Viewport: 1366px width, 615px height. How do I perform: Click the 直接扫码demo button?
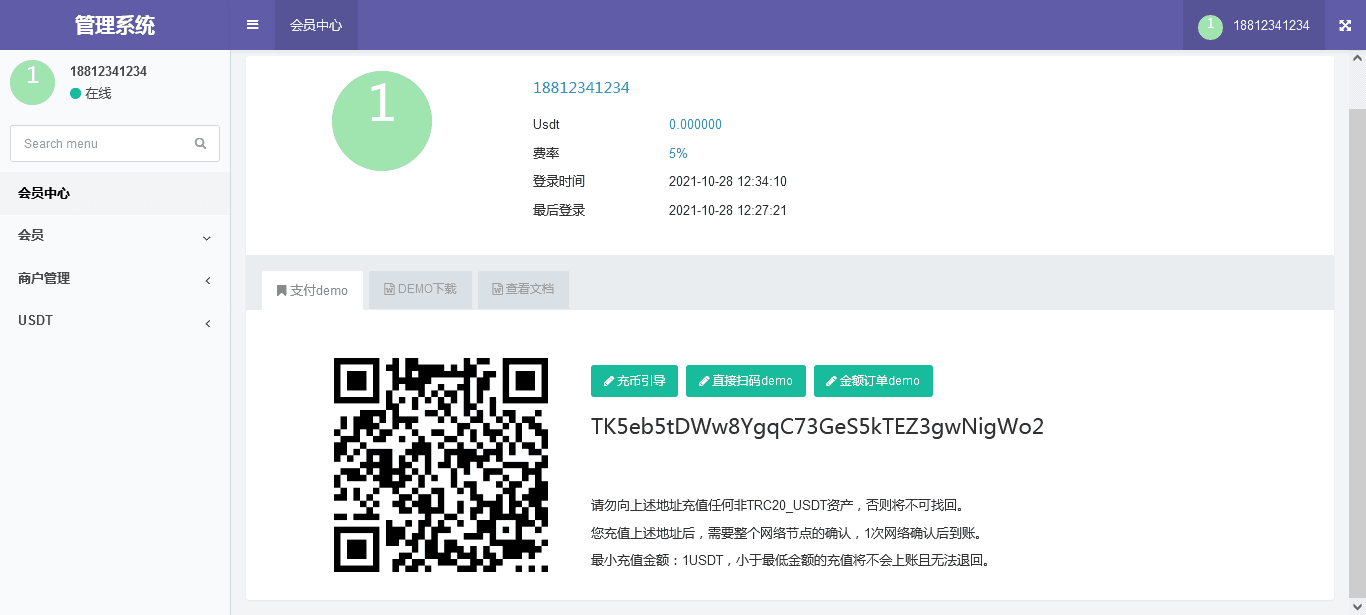(746, 381)
